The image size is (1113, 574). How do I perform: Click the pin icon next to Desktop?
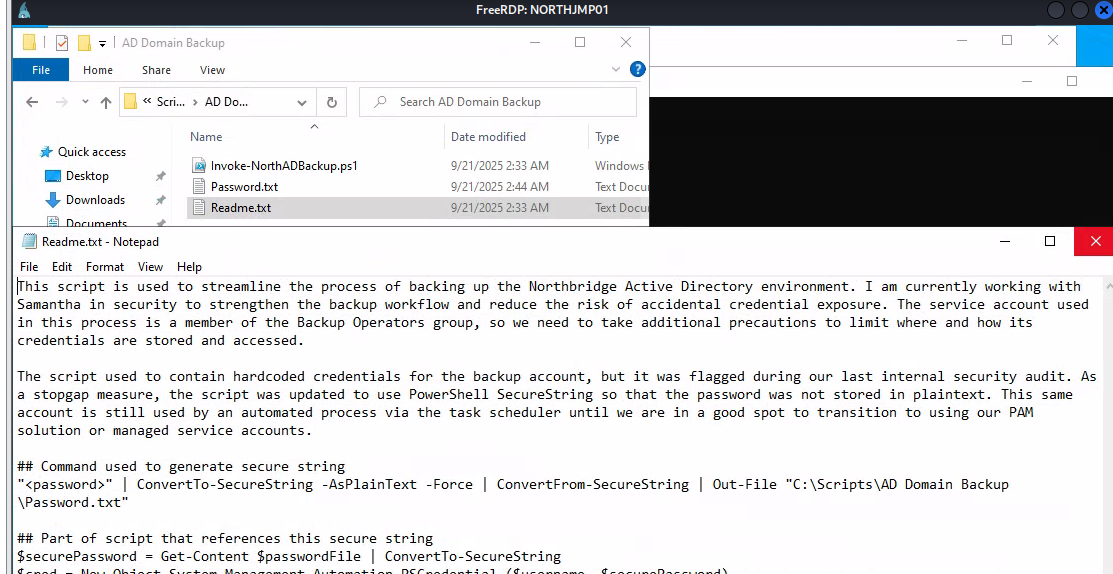(x=160, y=176)
